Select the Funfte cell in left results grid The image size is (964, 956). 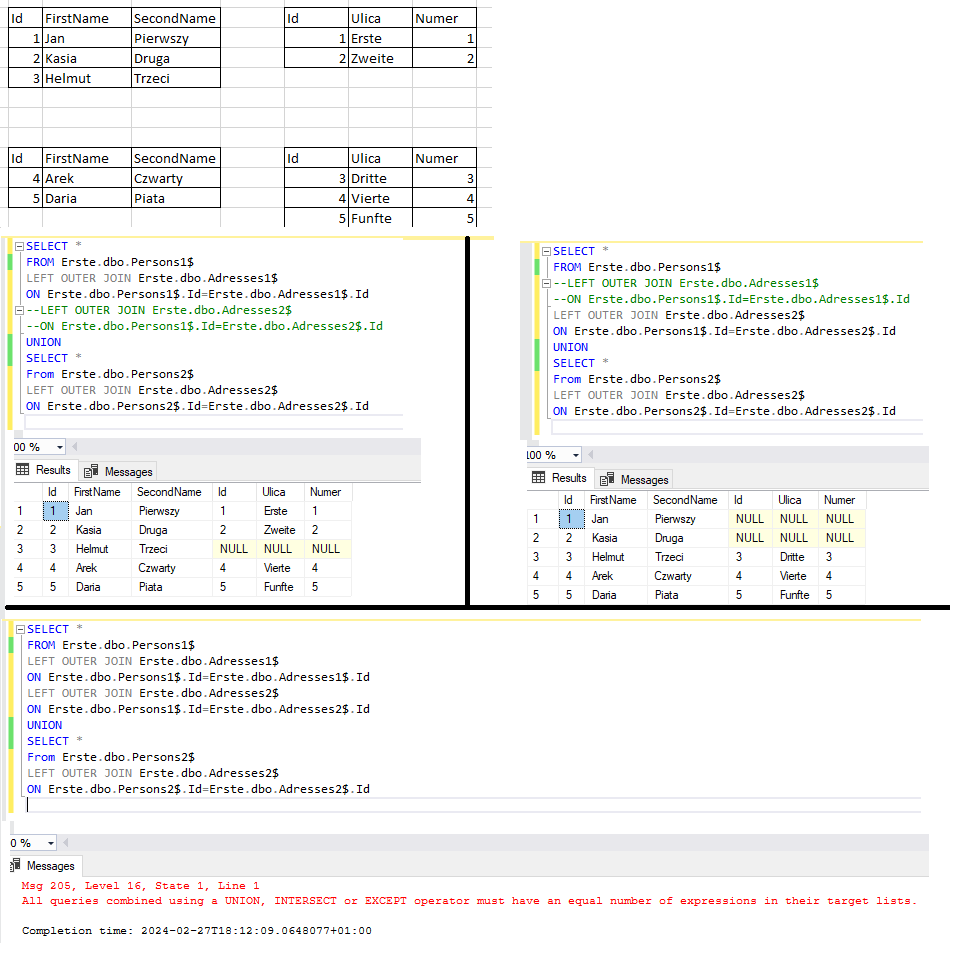click(279, 588)
